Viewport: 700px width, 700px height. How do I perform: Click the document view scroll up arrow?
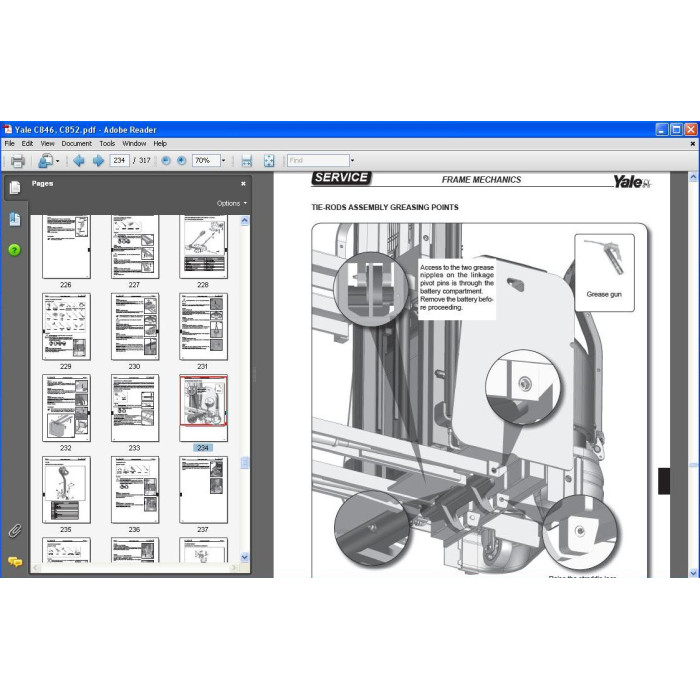[693, 177]
